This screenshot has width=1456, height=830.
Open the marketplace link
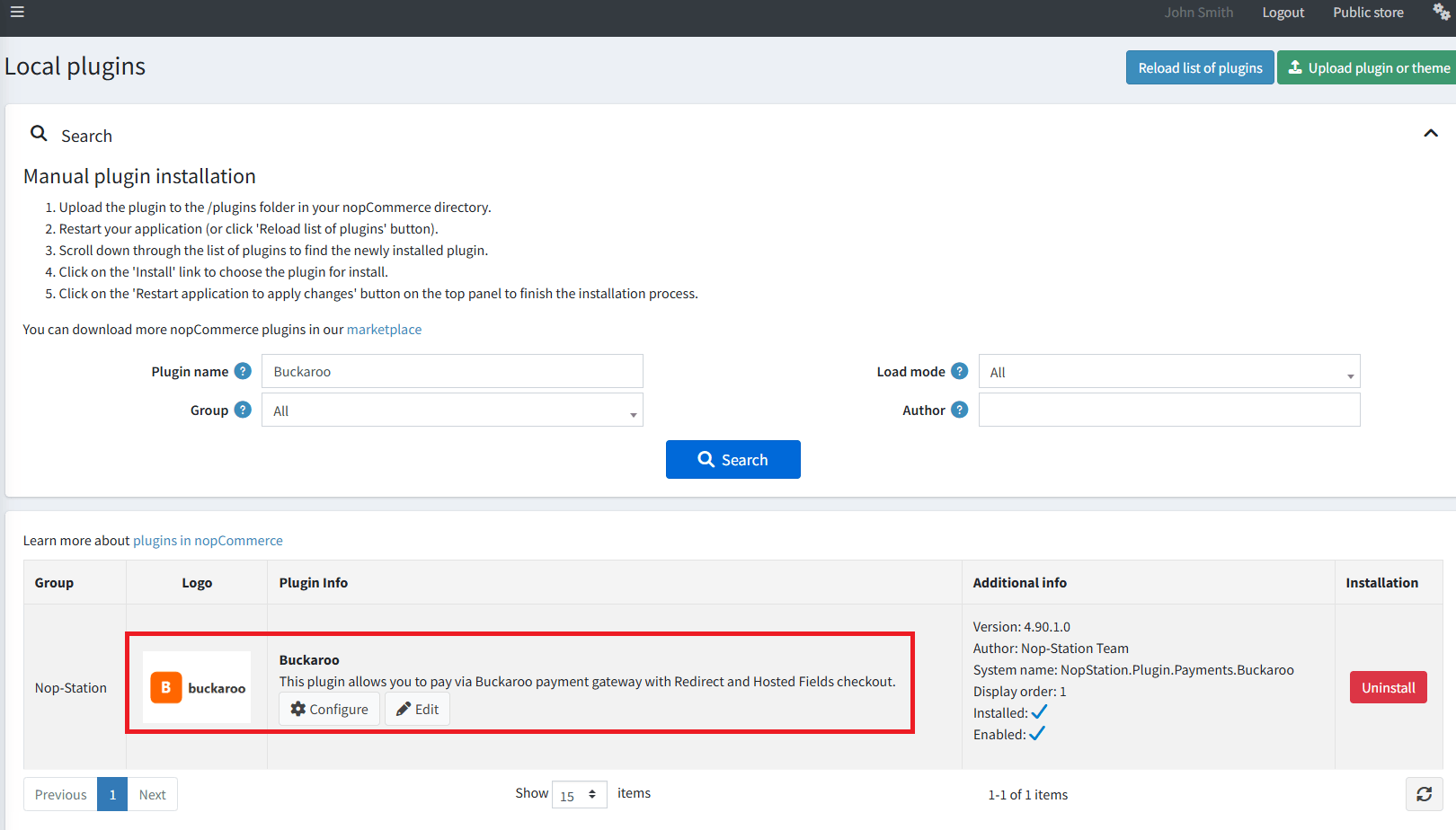384,330
